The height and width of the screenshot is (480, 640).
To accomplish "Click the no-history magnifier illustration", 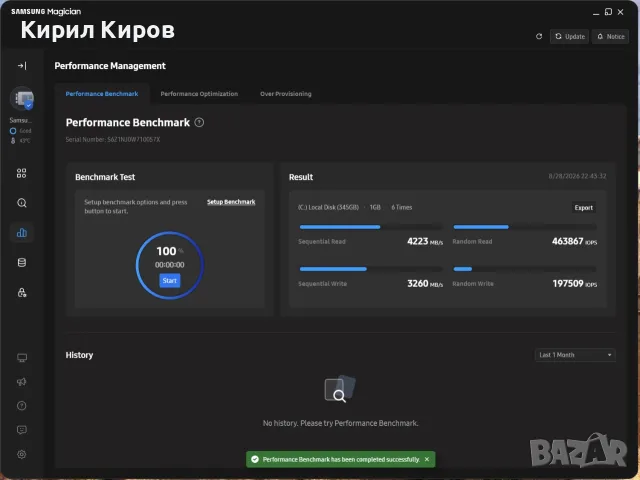I will point(340,389).
